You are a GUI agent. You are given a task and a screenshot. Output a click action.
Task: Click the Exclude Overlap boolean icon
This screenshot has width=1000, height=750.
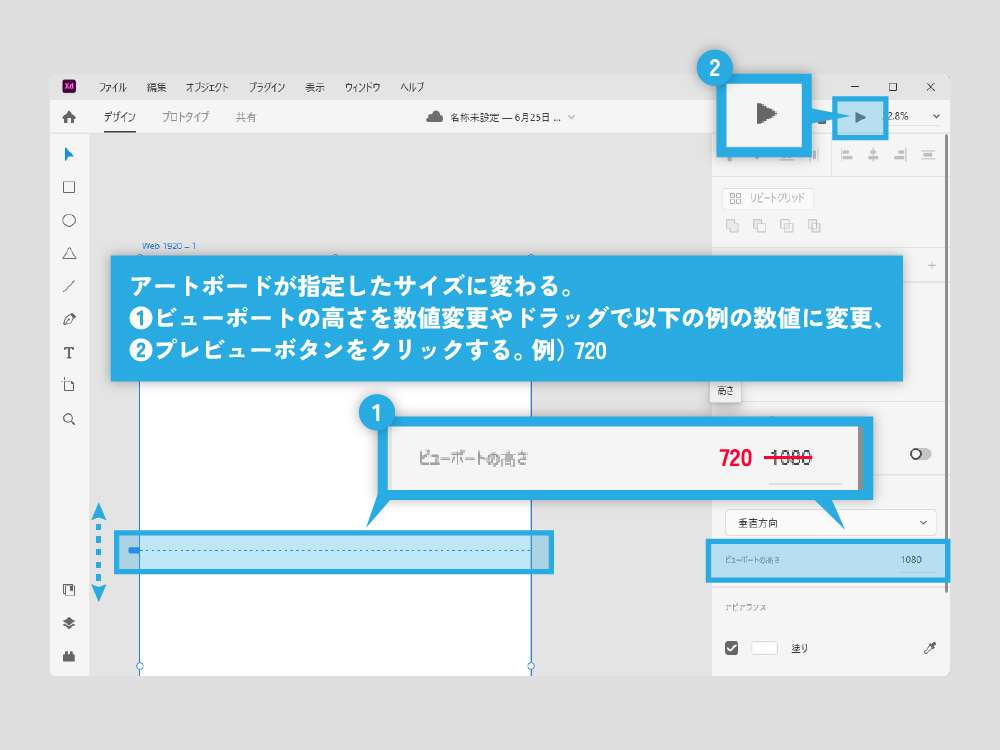click(x=814, y=226)
